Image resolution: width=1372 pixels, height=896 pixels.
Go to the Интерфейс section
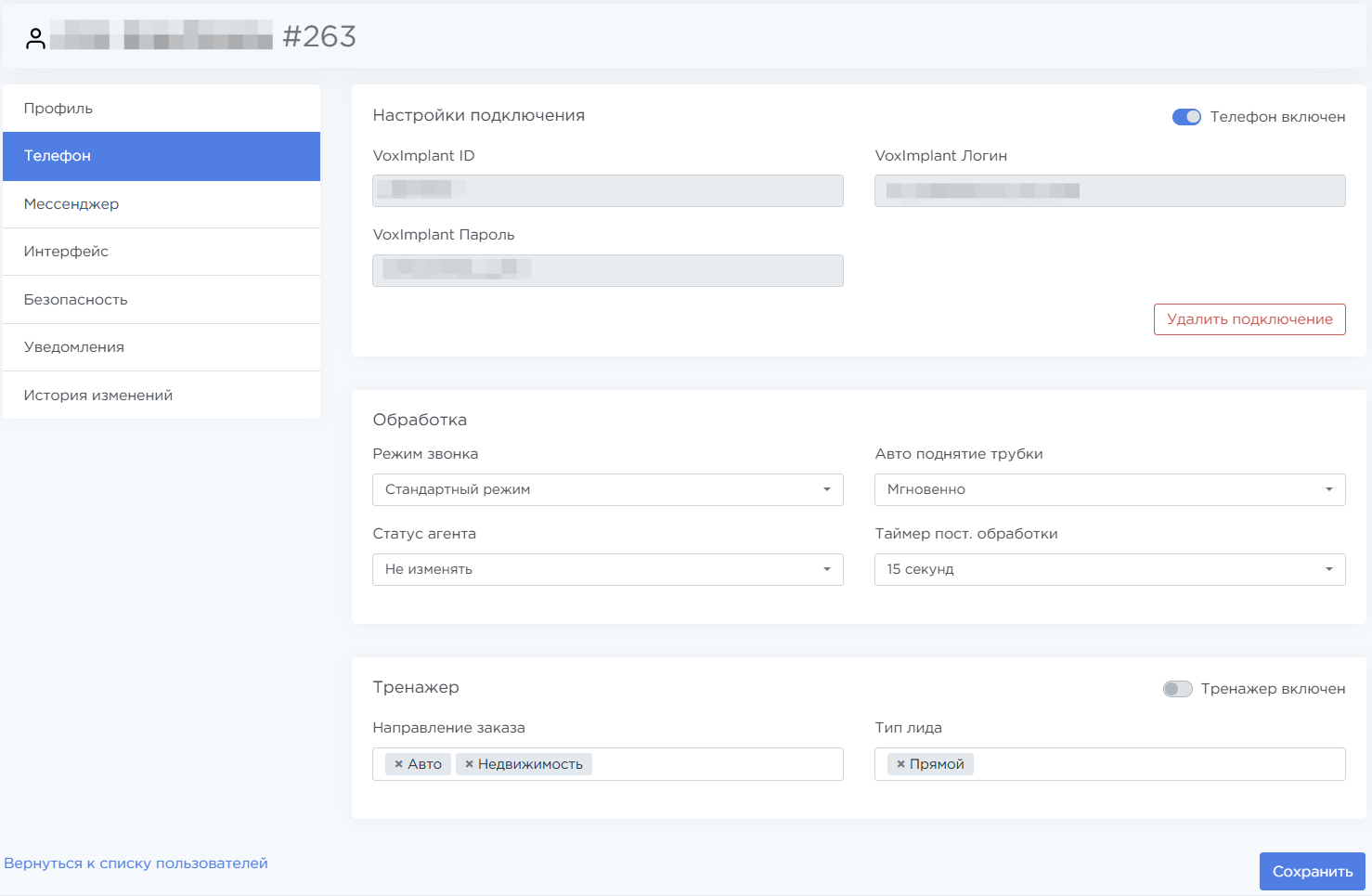(162, 252)
